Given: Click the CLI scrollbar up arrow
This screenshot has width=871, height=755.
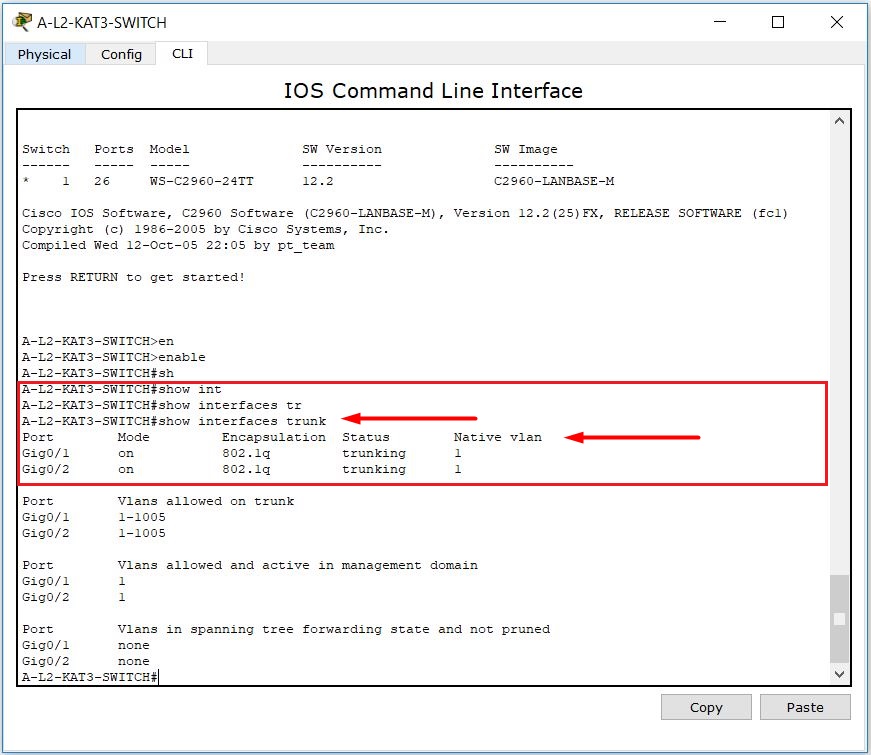Looking at the screenshot, I should 839,121.
